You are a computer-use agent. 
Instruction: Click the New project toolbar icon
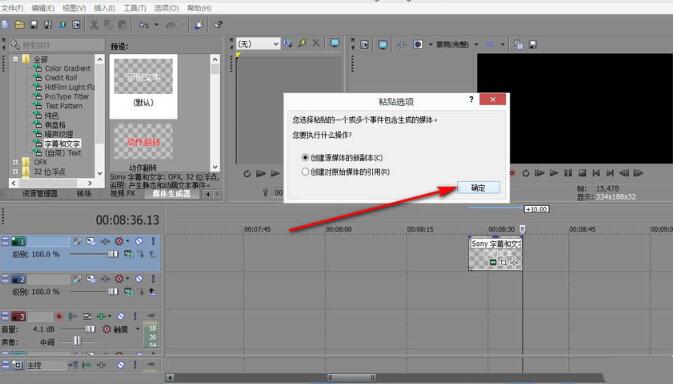click(x=6, y=25)
